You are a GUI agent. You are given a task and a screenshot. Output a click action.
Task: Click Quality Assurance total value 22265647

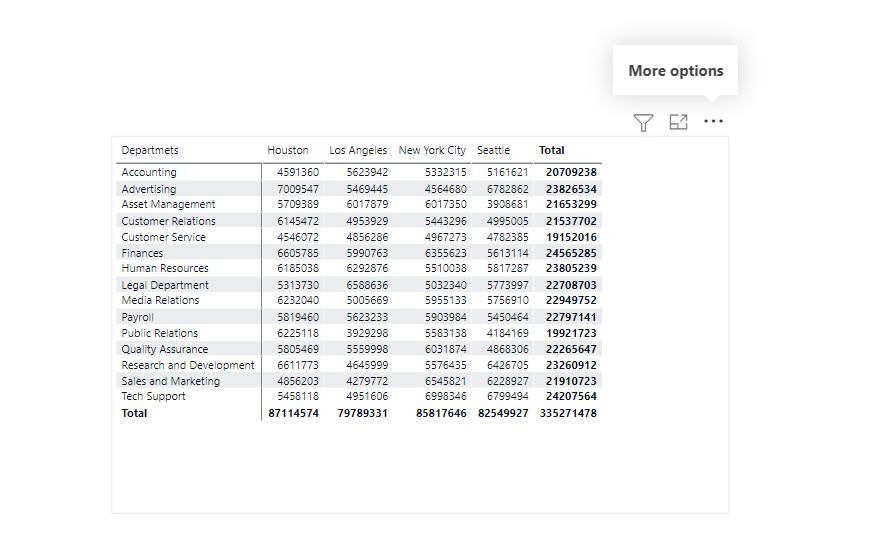pos(571,349)
